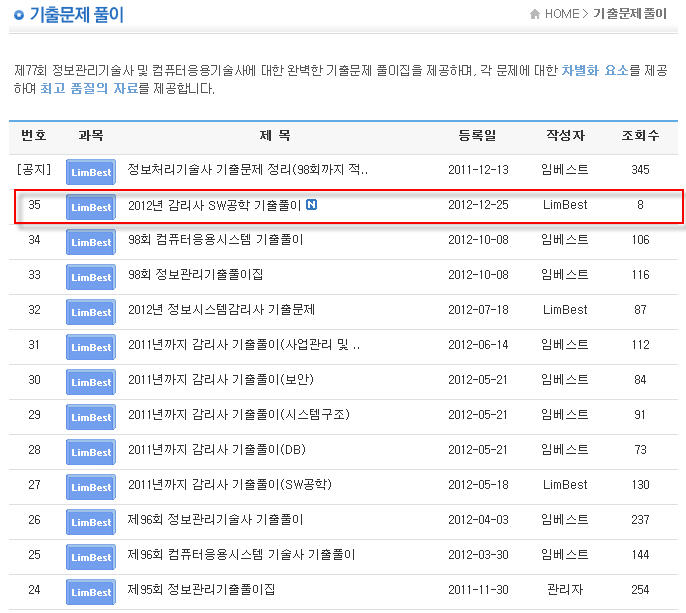The image size is (686, 613).
Task: Click the LimBest badge in row 29
Action: [91, 417]
